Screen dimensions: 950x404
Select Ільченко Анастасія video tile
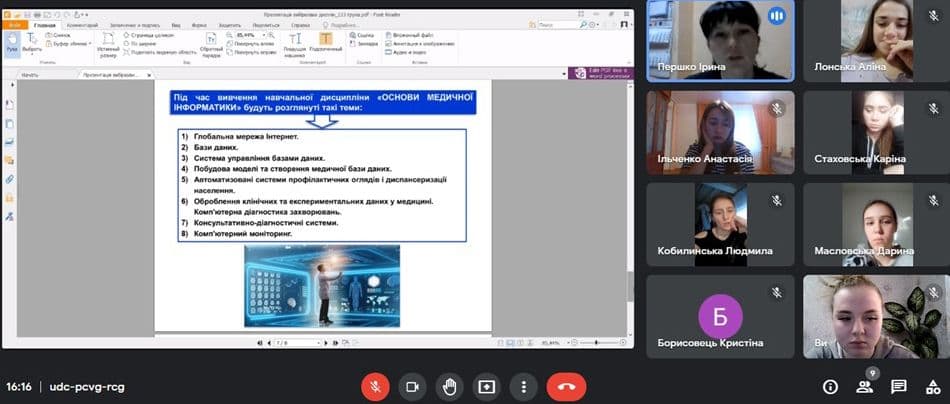(720, 133)
